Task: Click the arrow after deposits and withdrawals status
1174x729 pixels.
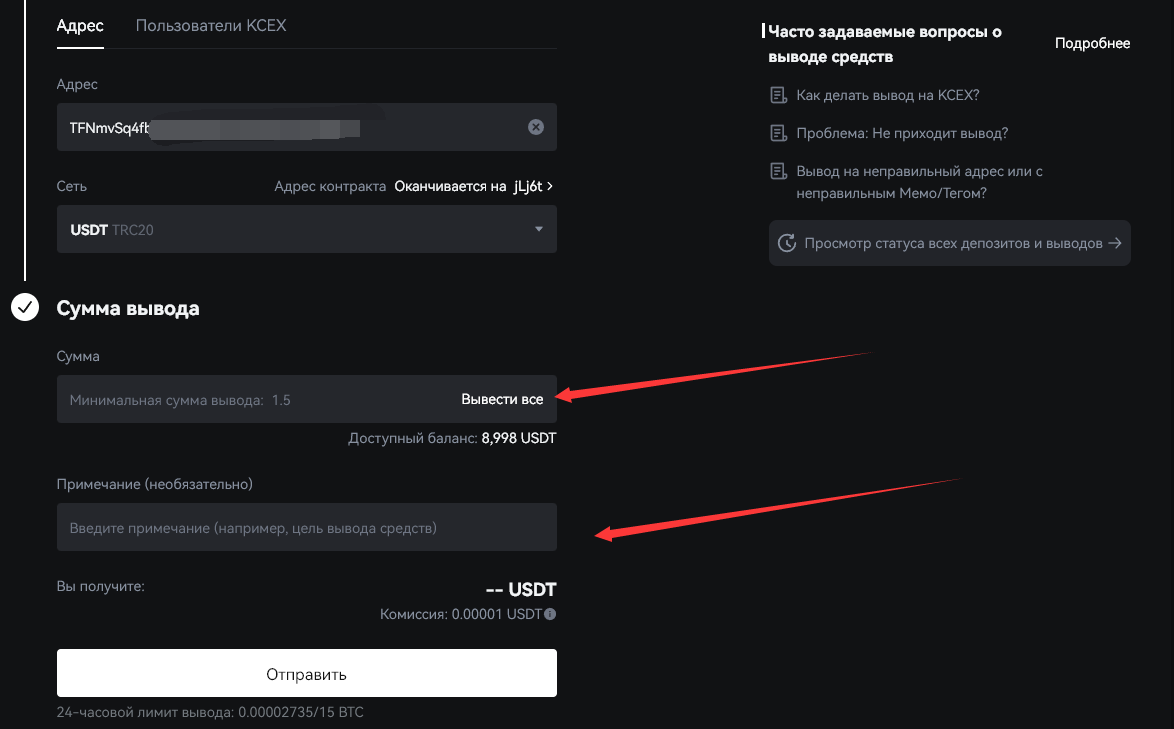Action: coord(1115,243)
